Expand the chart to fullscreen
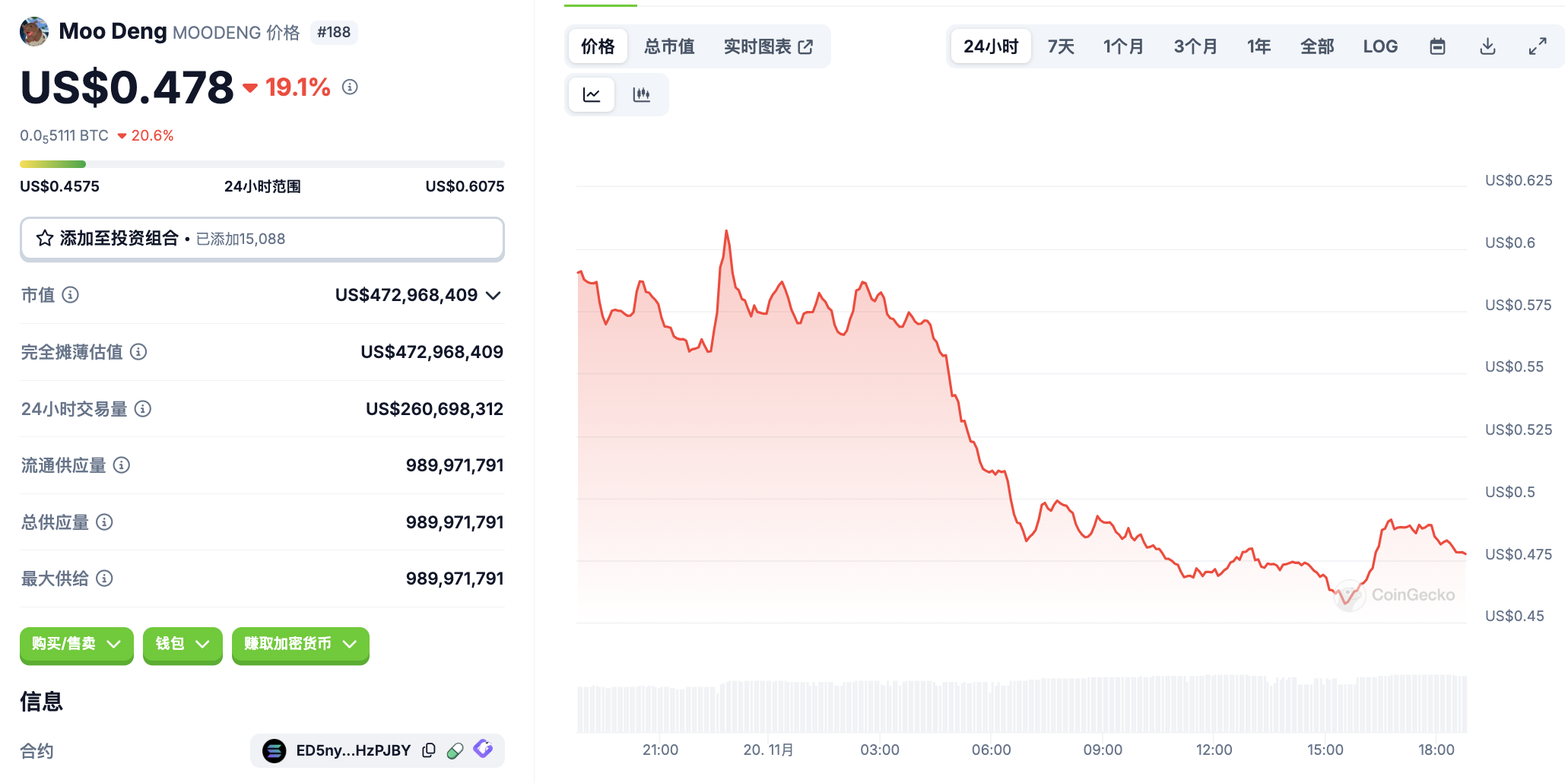The image size is (1568, 783). (x=1538, y=46)
